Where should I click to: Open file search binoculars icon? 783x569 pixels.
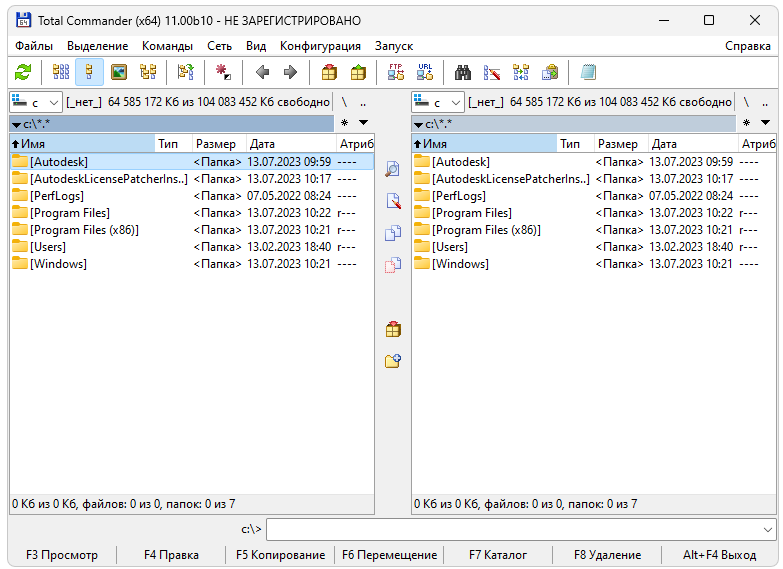click(463, 72)
